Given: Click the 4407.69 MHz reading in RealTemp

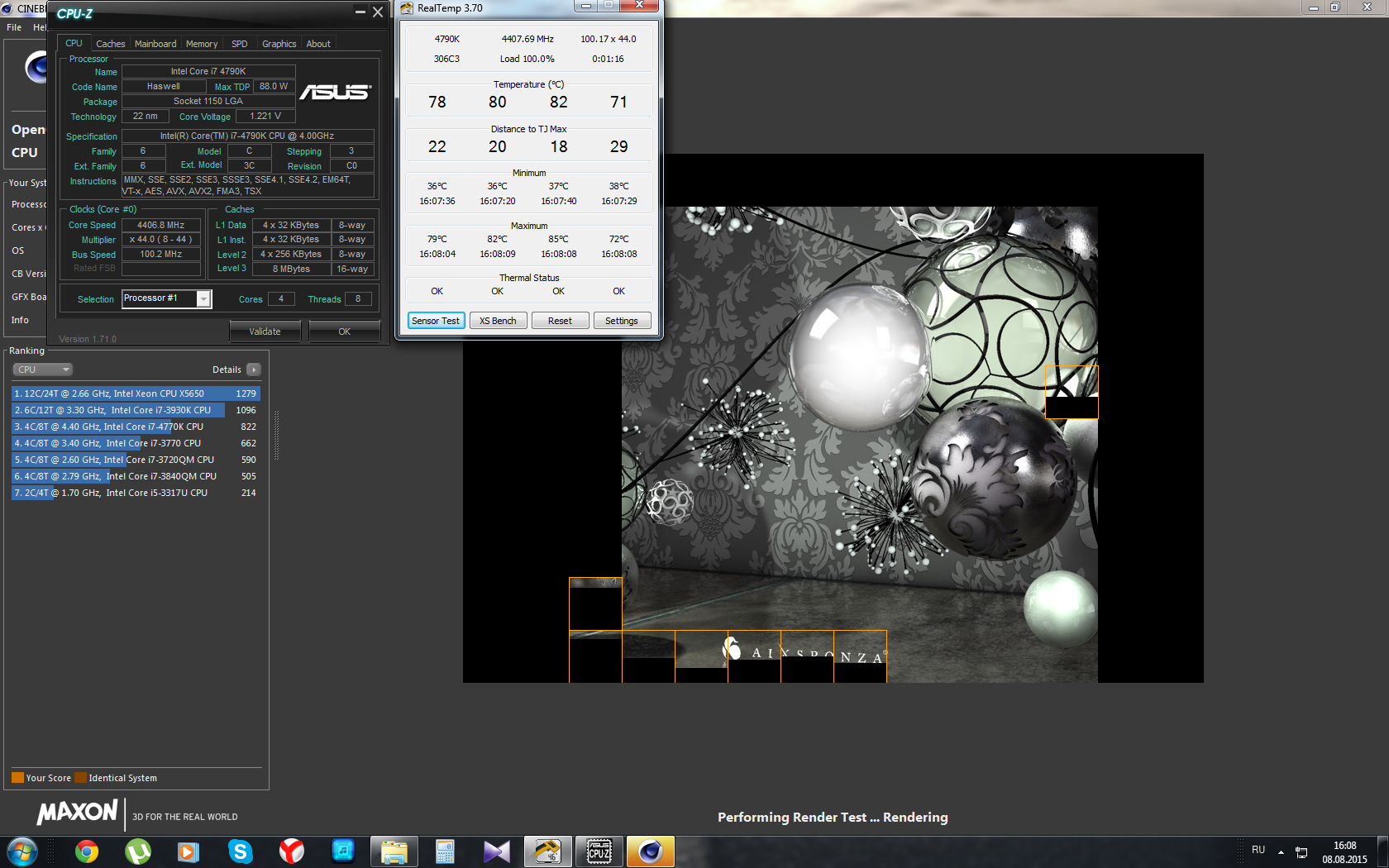Looking at the screenshot, I should (527, 39).
